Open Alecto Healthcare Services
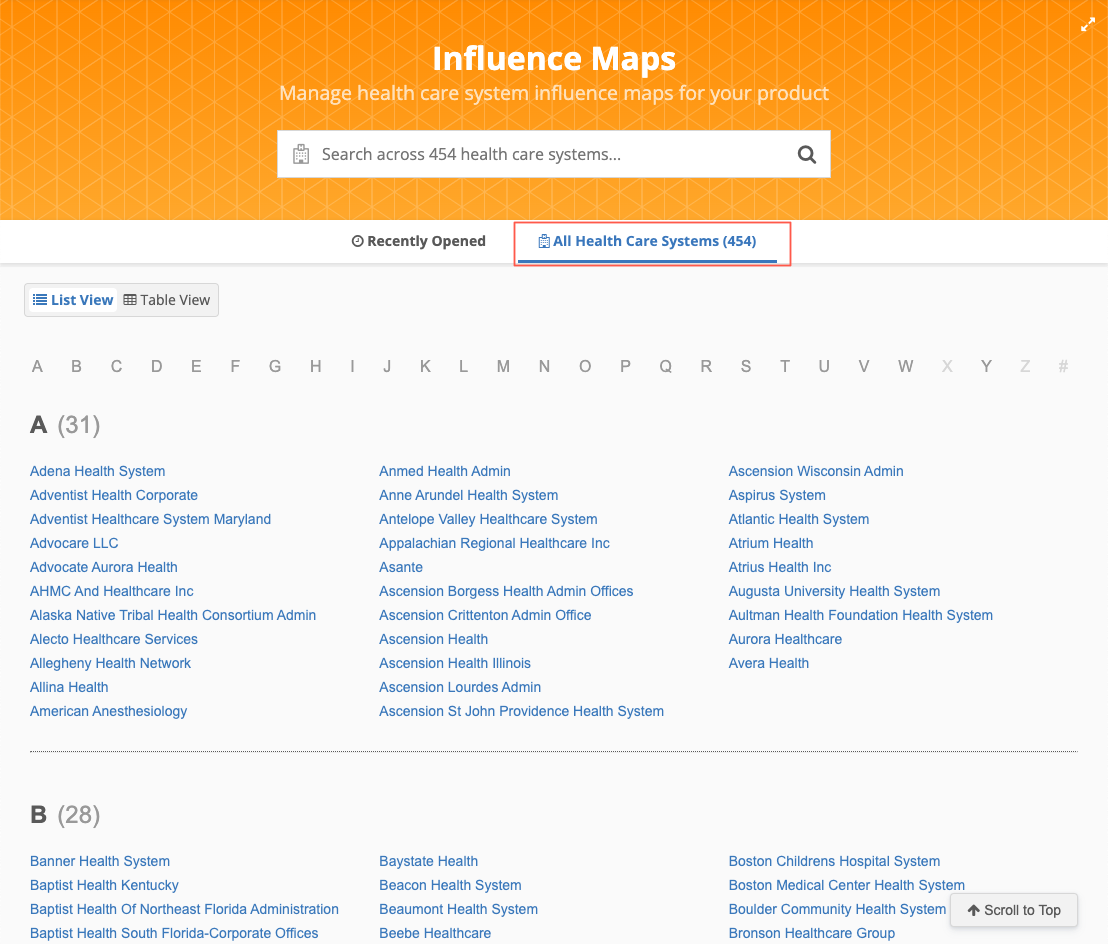 tap(114, 639)
